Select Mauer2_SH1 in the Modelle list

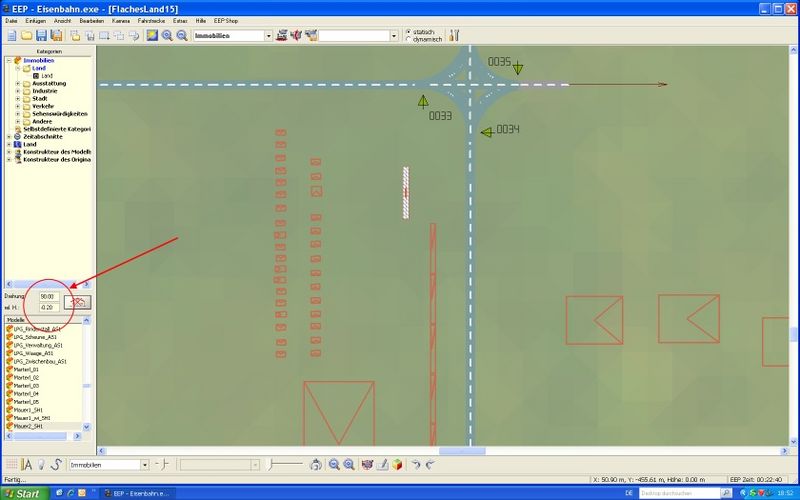point(28,427)
